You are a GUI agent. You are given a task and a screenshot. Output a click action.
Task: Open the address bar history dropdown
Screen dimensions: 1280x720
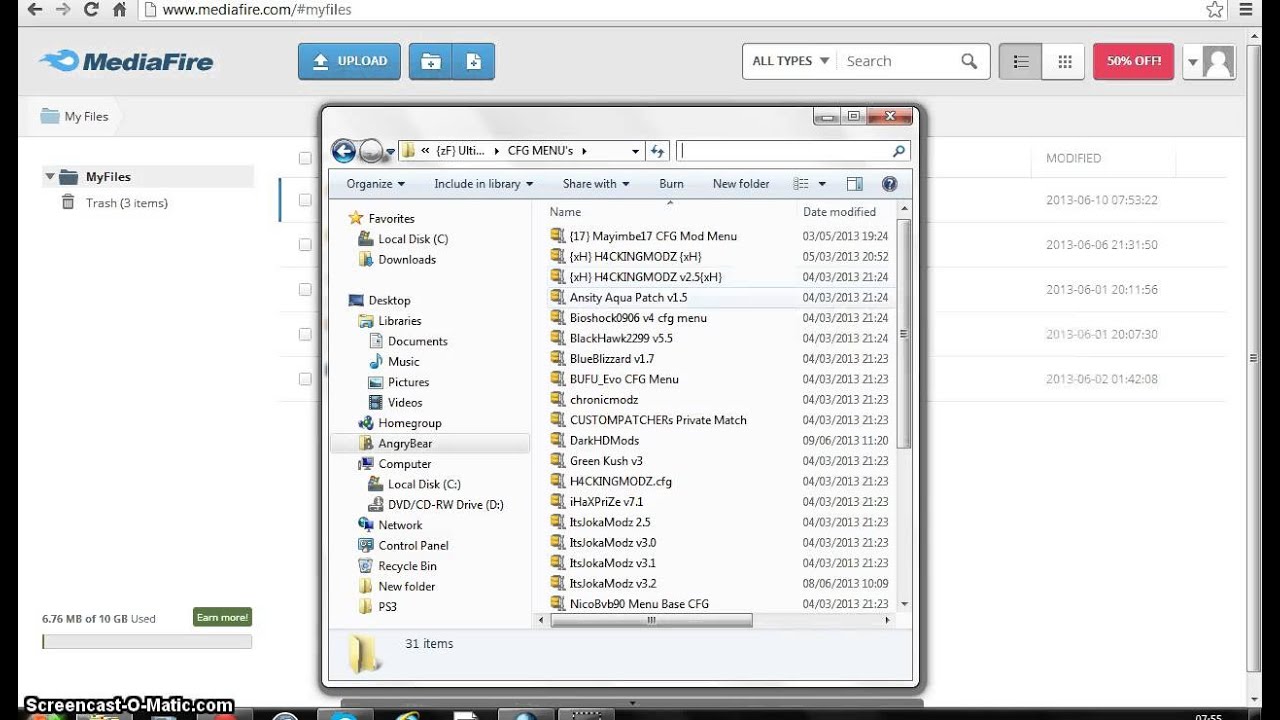[x=635, y=151]
